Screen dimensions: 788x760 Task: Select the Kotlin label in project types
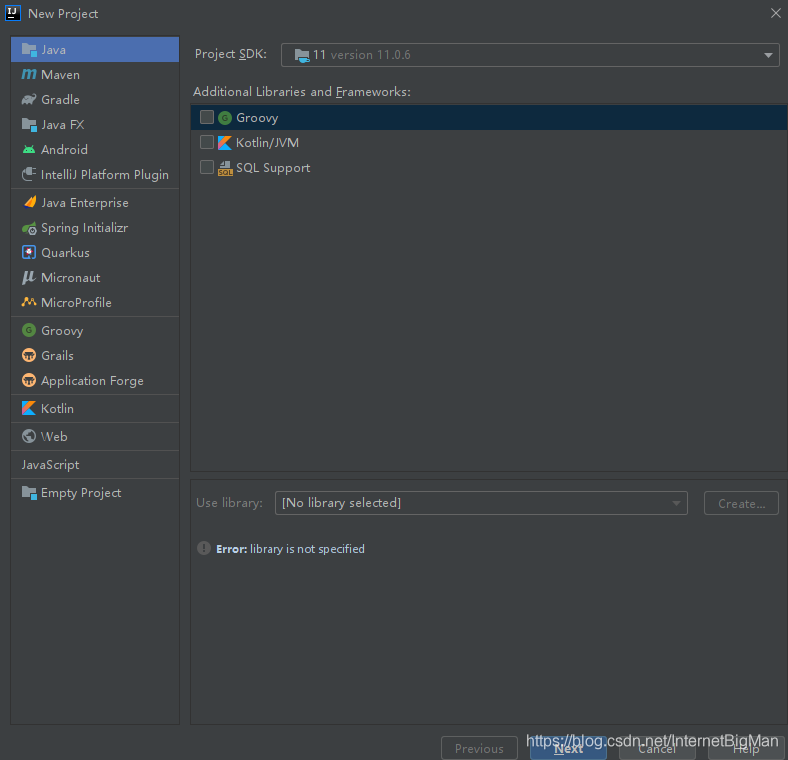coord(57,409)
